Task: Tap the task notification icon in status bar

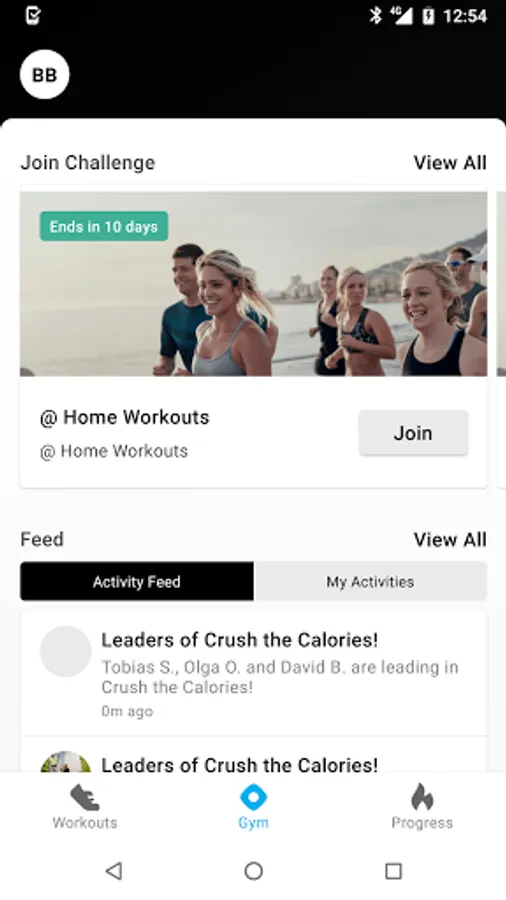Action: (33, 15)
